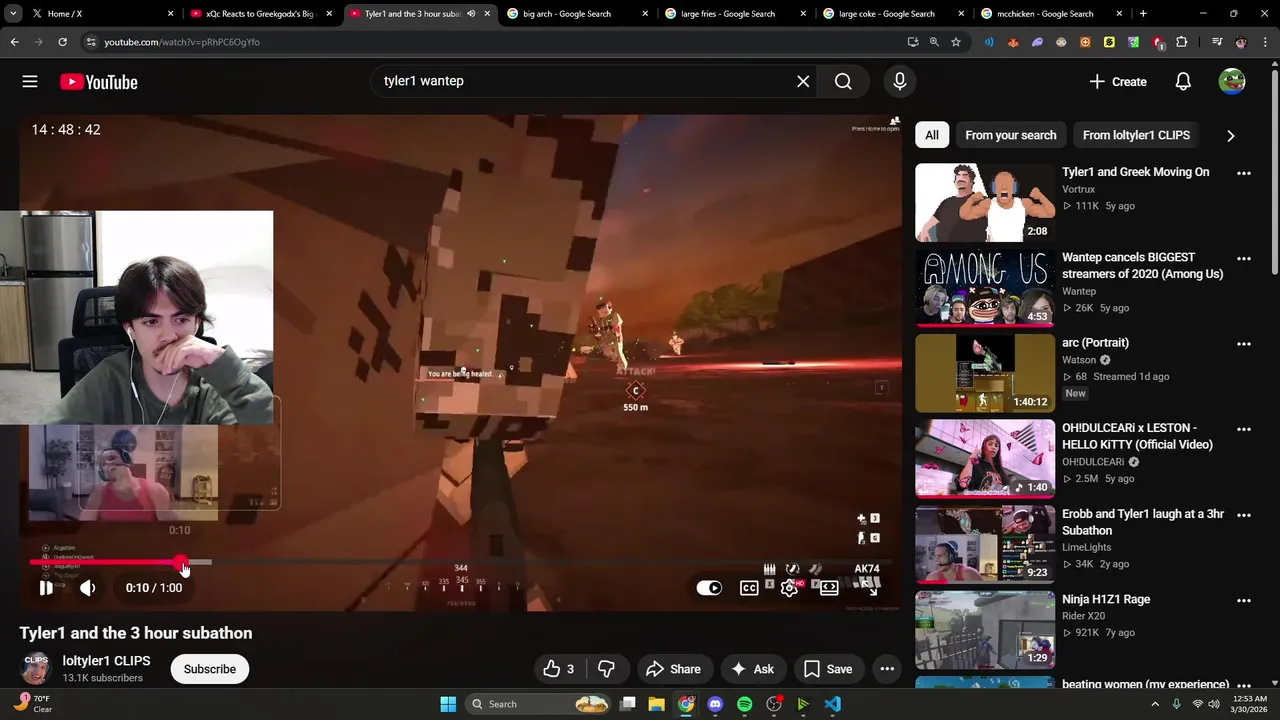Open File Explorer from taskbar
This screenshot has height=720, width=1280.
pos(656,704)
